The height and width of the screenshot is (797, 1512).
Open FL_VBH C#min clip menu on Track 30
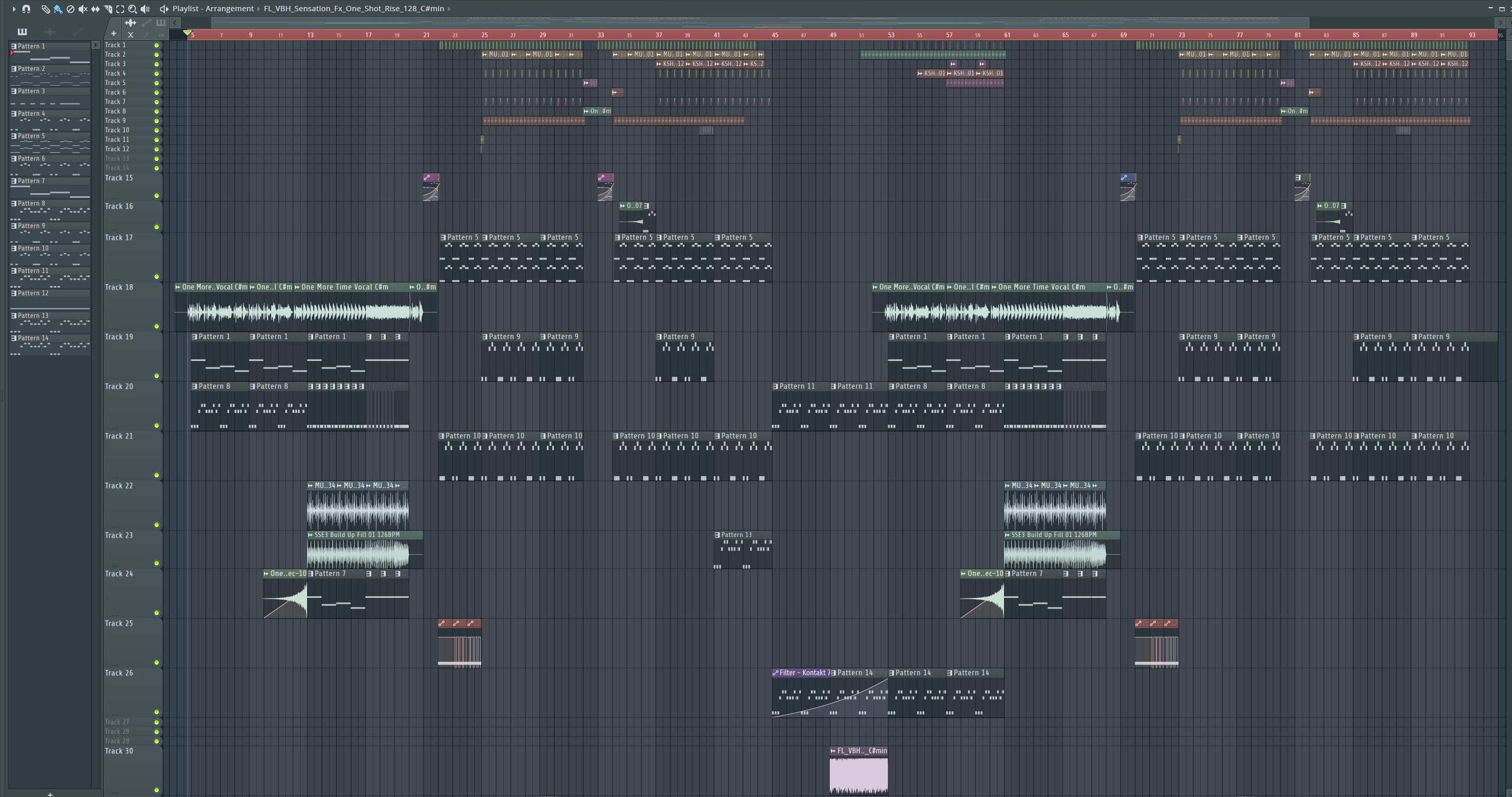(x=833, y=751)
